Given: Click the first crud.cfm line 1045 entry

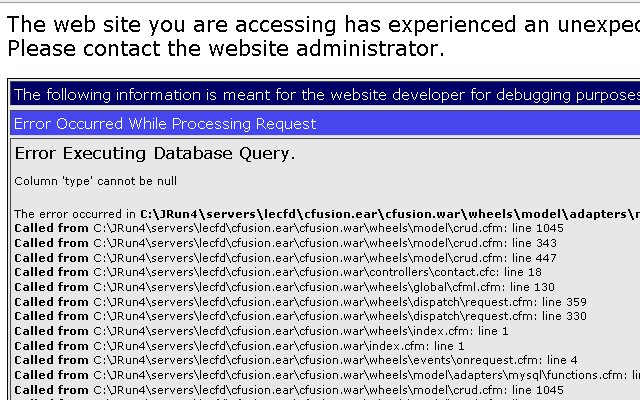Looking at the screenshot, I should coord(289,228).
